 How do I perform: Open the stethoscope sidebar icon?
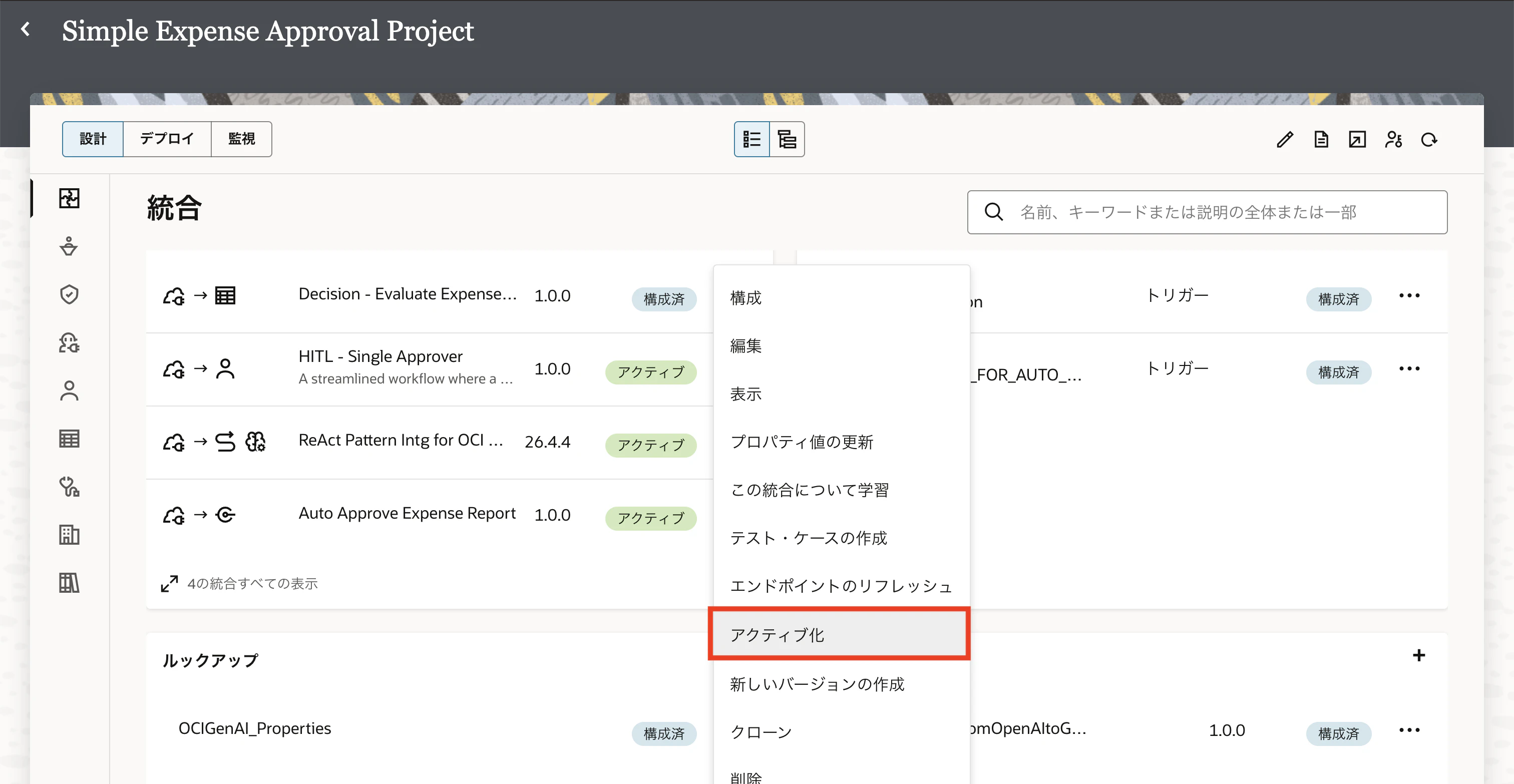[70, 487]
